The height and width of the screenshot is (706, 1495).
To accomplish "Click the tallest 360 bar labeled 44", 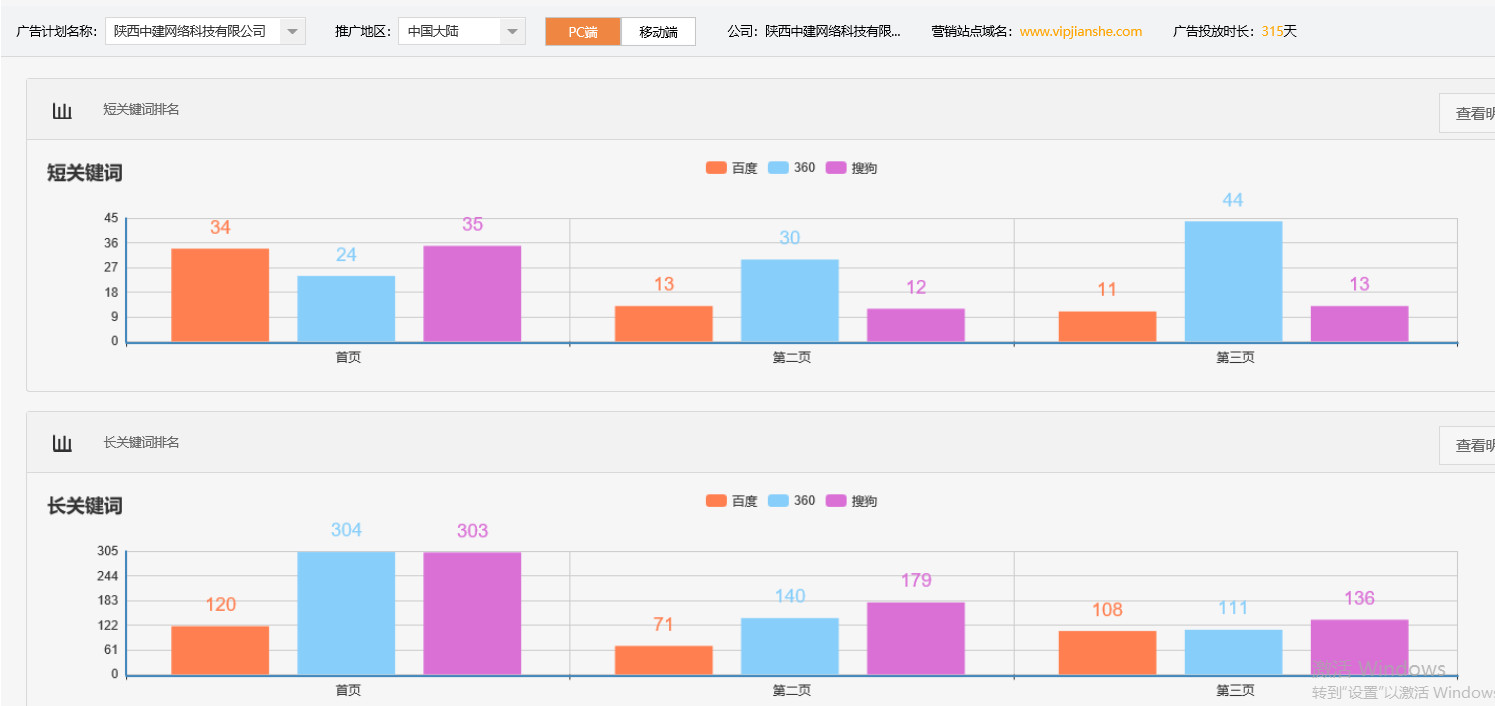I will (1233, 280).
